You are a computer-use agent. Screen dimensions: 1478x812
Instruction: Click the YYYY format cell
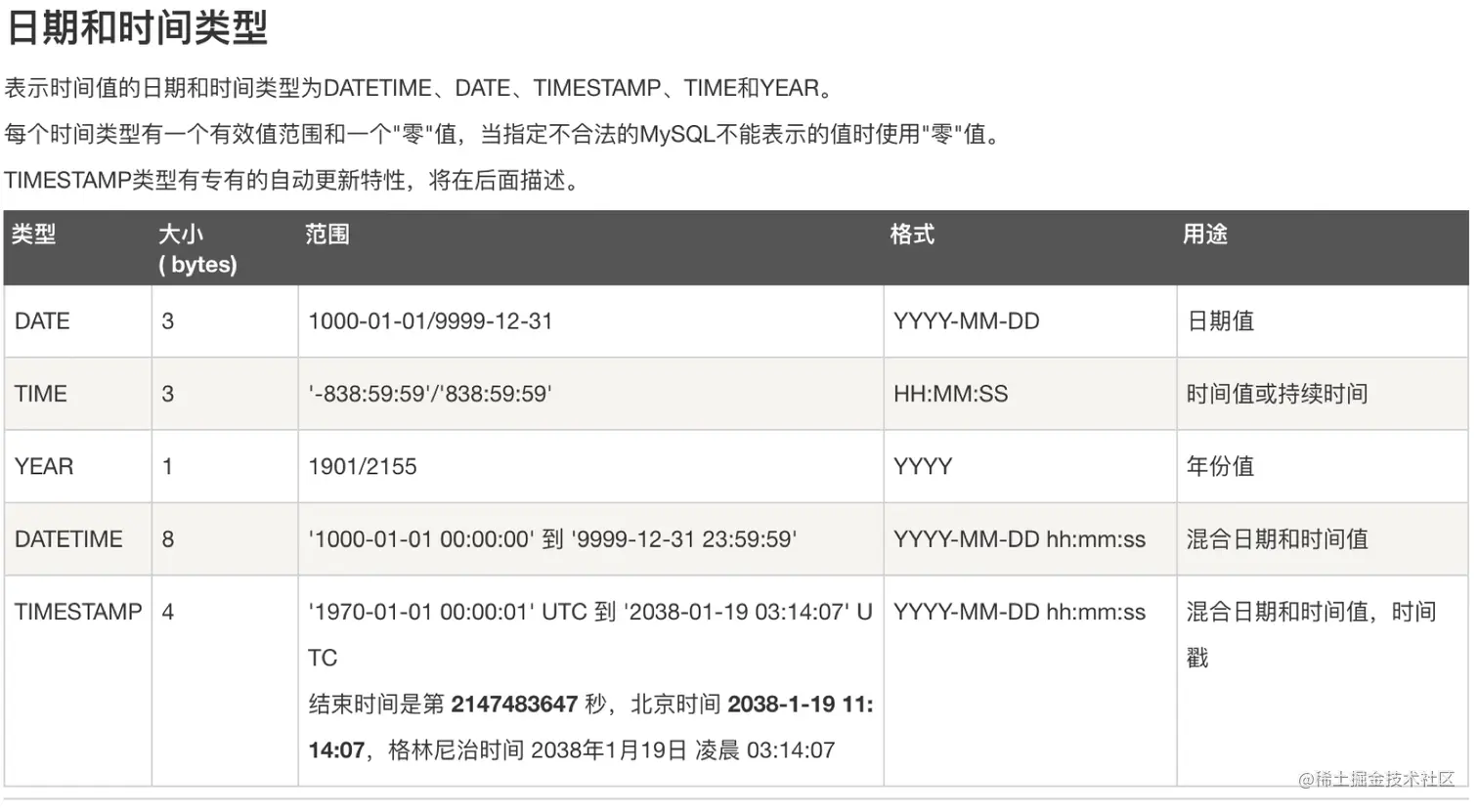923,466
